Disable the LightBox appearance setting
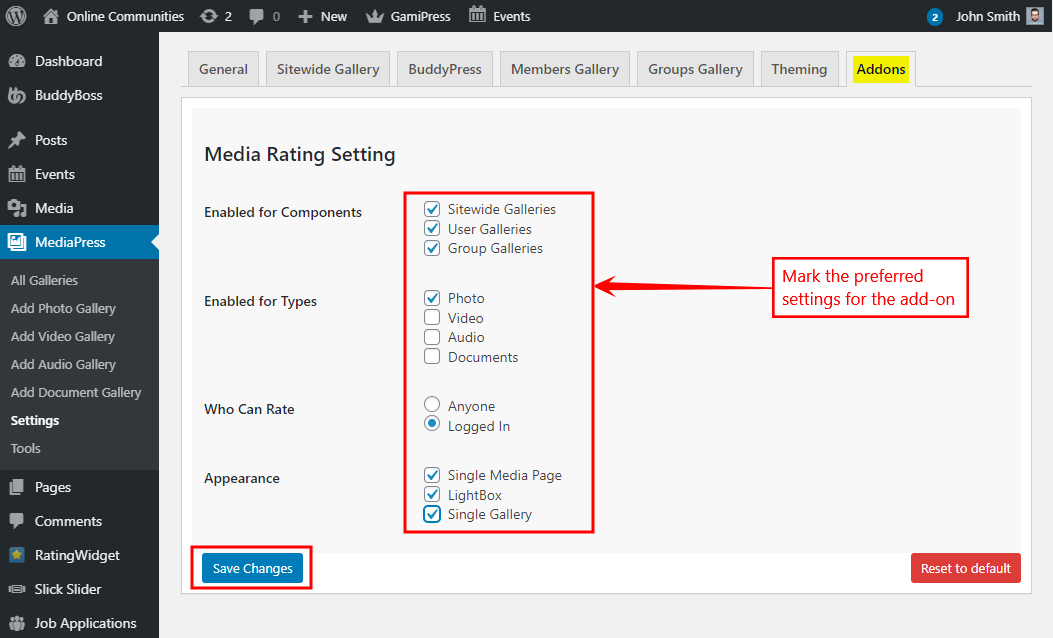The height and width of the screenshot is (638, 1053). (x=432, y=494)
